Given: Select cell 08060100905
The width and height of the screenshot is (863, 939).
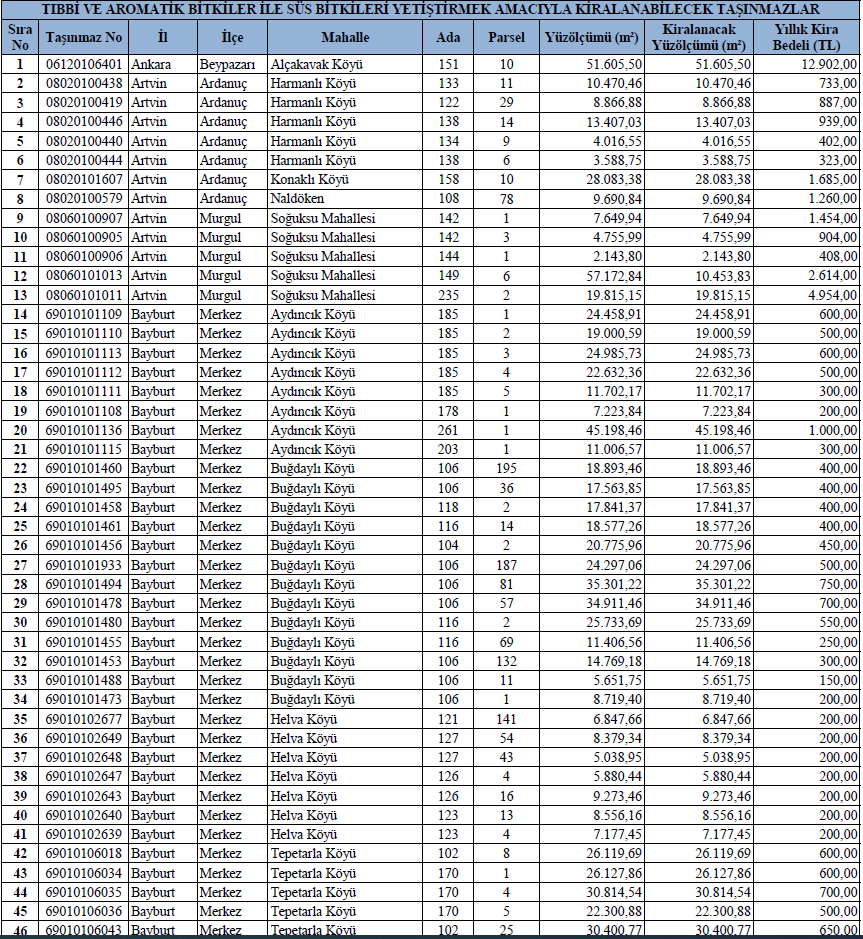Looking at the screenshot, I should 84,237.
